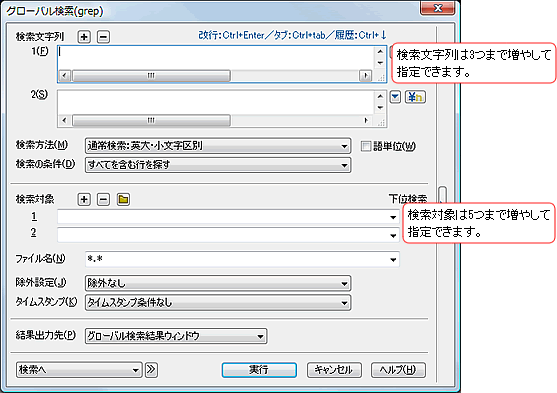Open the タイムスタンプ(K) dropdown
Image resolution: width=557 pixels, height=393 pixels.
coord(218,303)
